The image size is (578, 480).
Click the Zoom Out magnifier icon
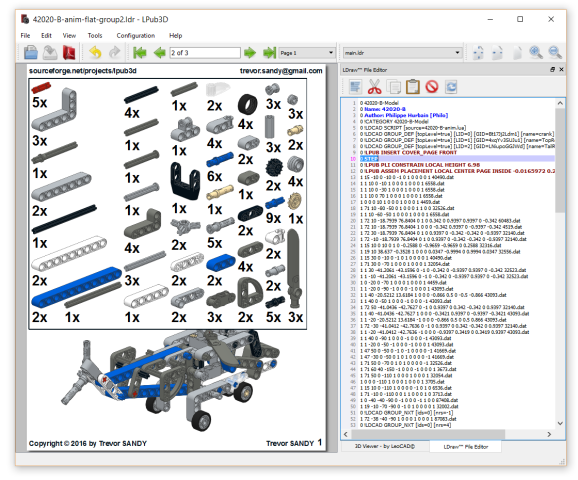[555, 52]
